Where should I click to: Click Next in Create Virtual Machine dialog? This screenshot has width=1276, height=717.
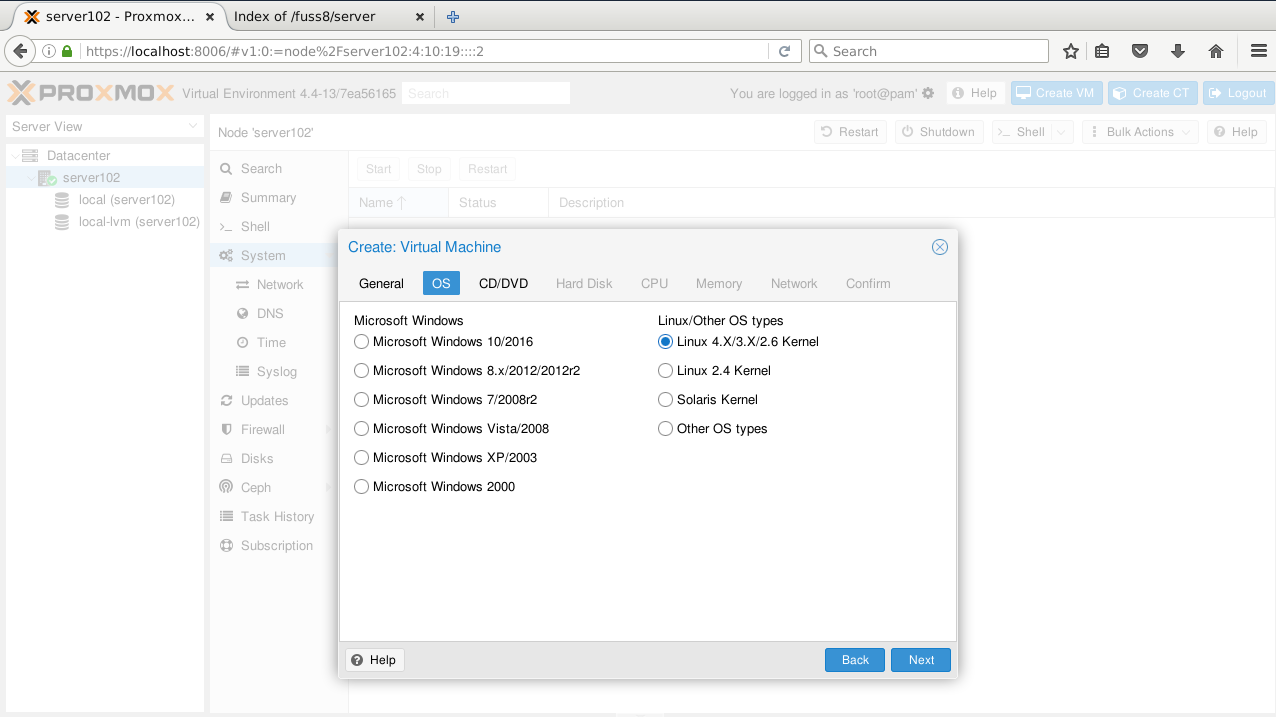coord(921,660)
